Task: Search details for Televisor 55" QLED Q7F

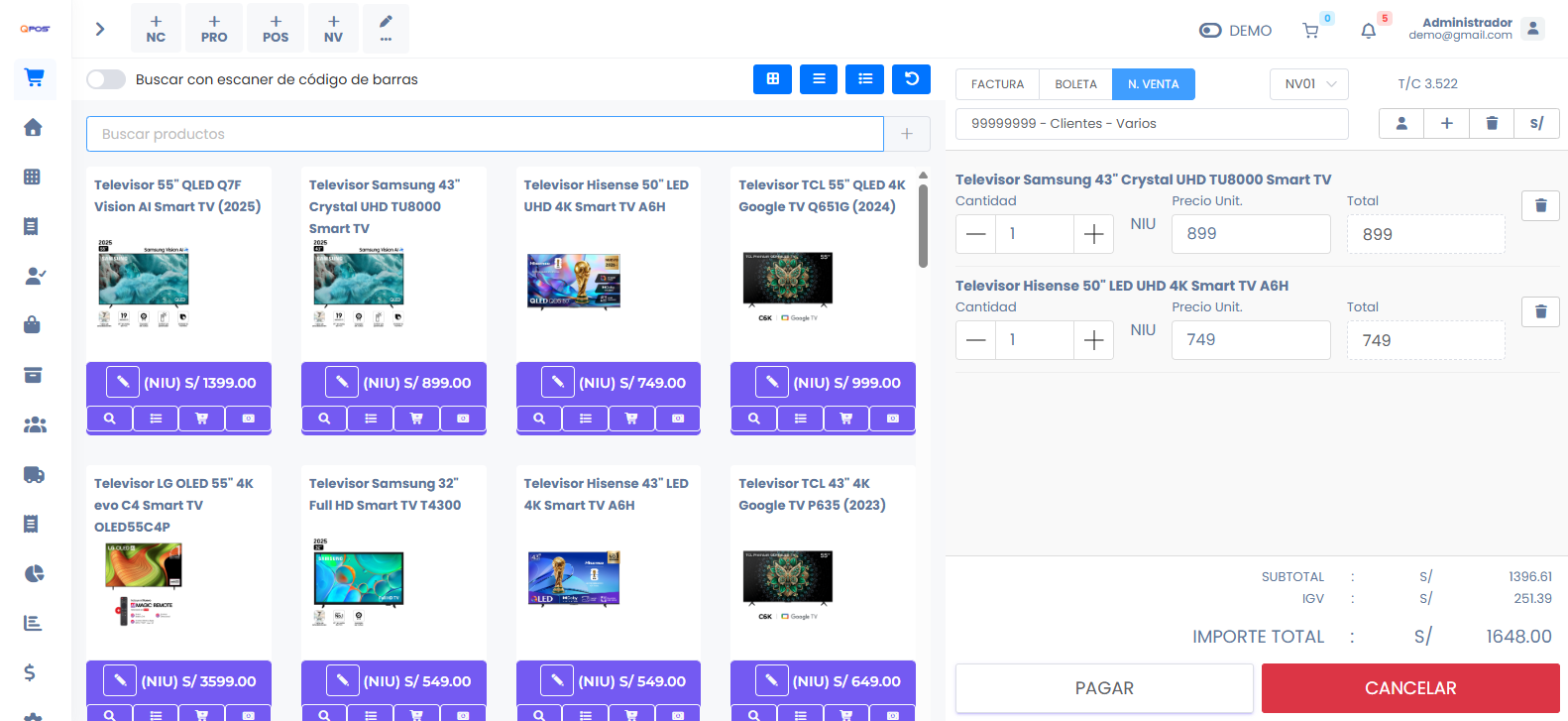Action: 110,419
